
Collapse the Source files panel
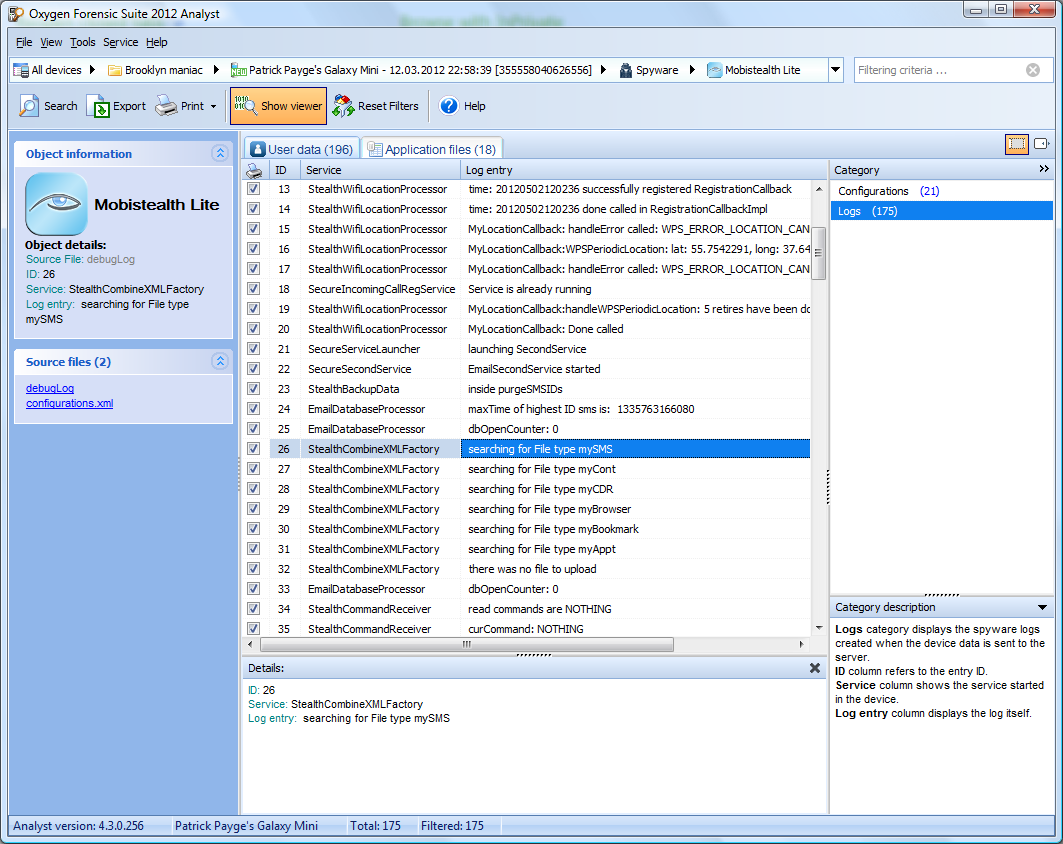coord(220,362)
